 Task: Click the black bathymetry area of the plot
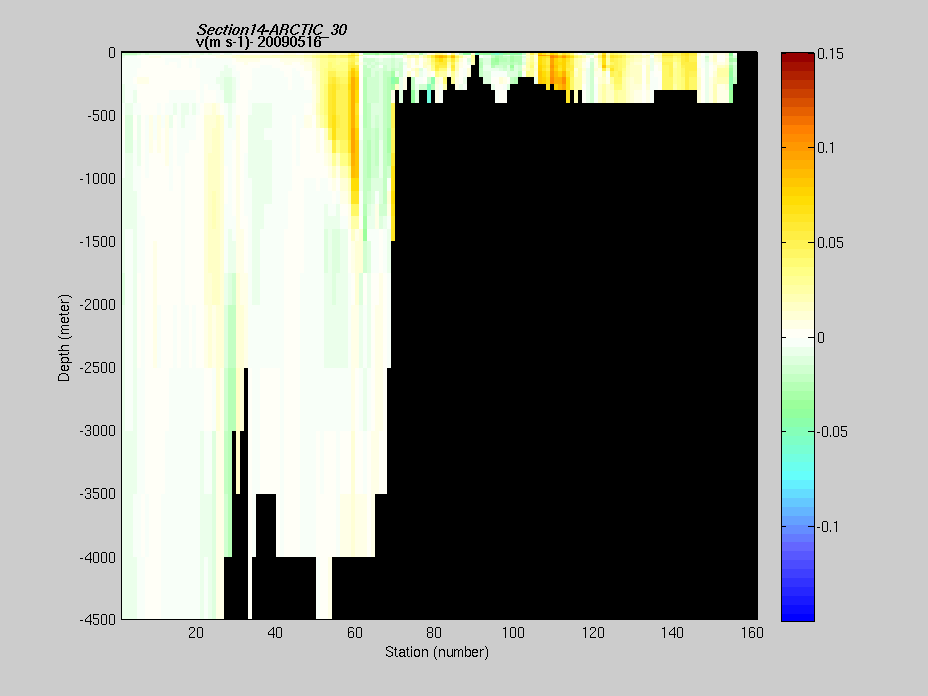[574, 361]
